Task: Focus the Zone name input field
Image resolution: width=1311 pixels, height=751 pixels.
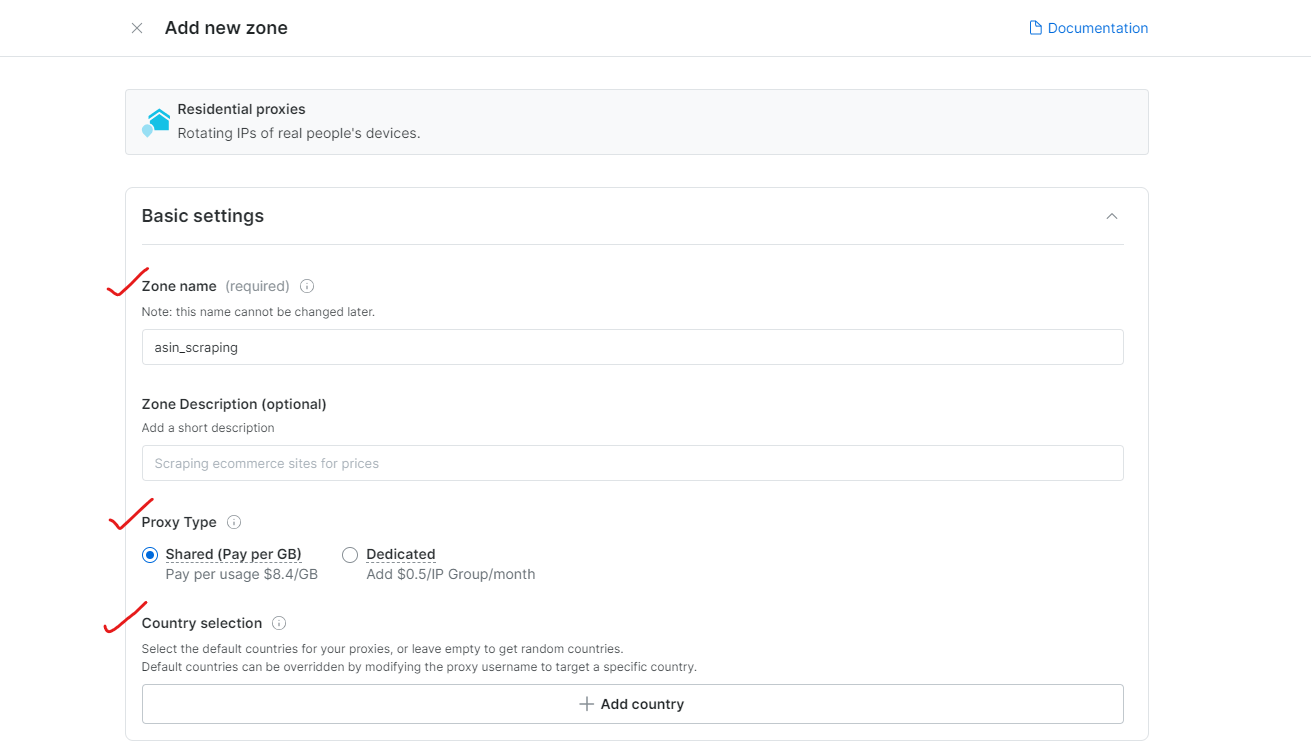Action: 632,347
